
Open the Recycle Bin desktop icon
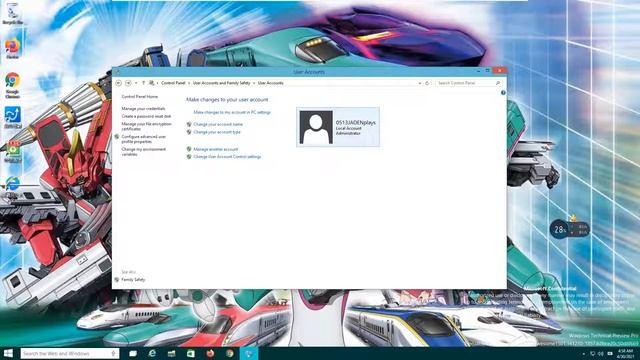tap(13, 13)
